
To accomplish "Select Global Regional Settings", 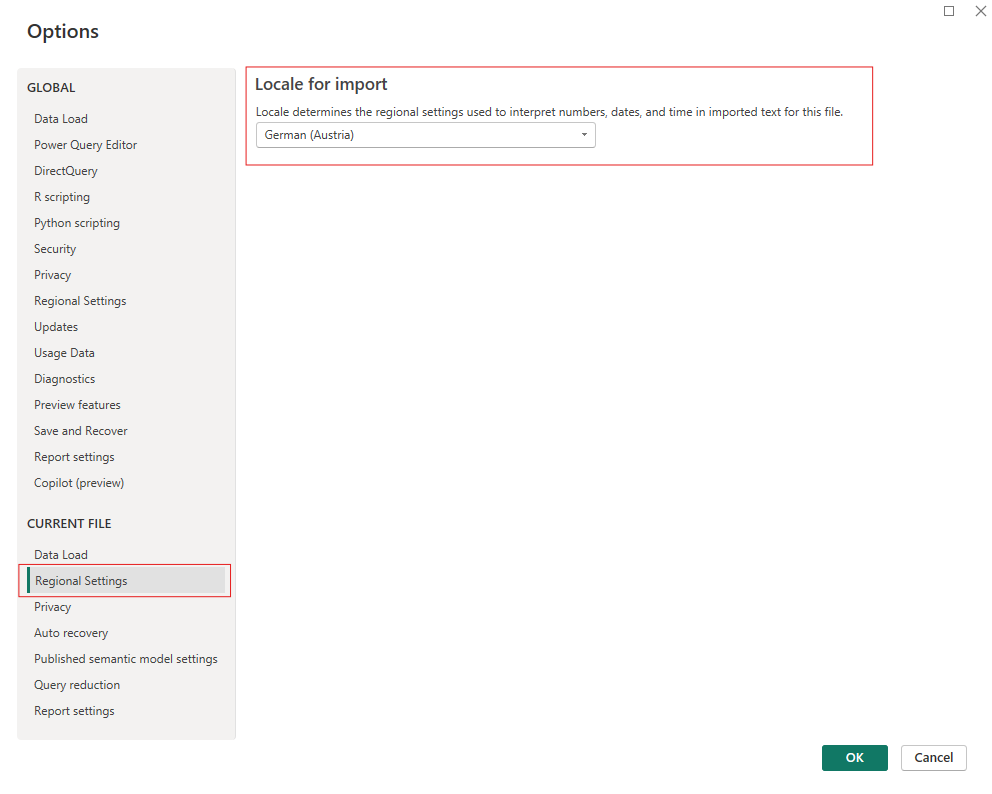I will 80,301.
